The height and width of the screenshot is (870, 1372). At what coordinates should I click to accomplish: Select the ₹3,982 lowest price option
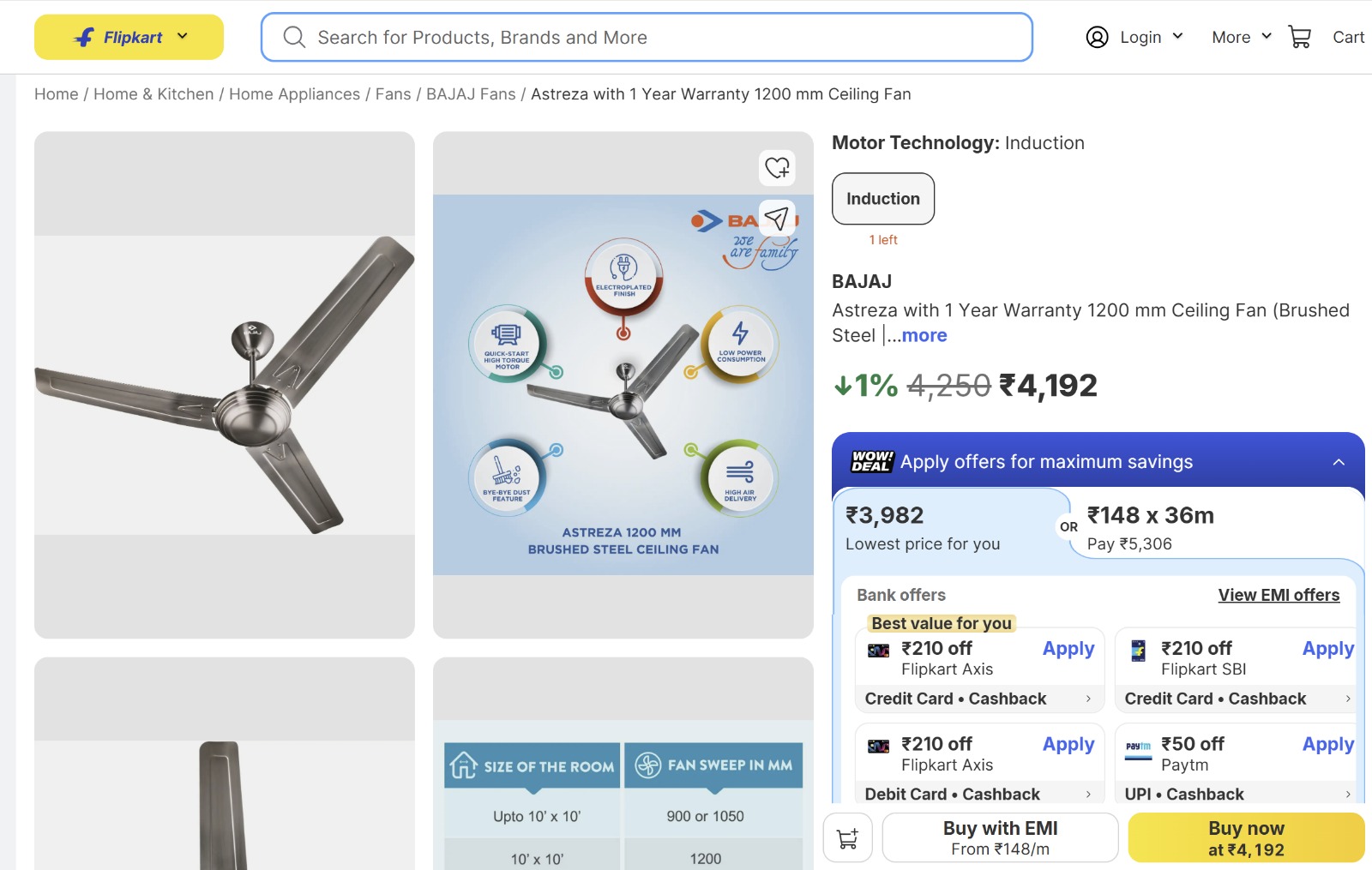pyautogui.click(x=923, y=528)
